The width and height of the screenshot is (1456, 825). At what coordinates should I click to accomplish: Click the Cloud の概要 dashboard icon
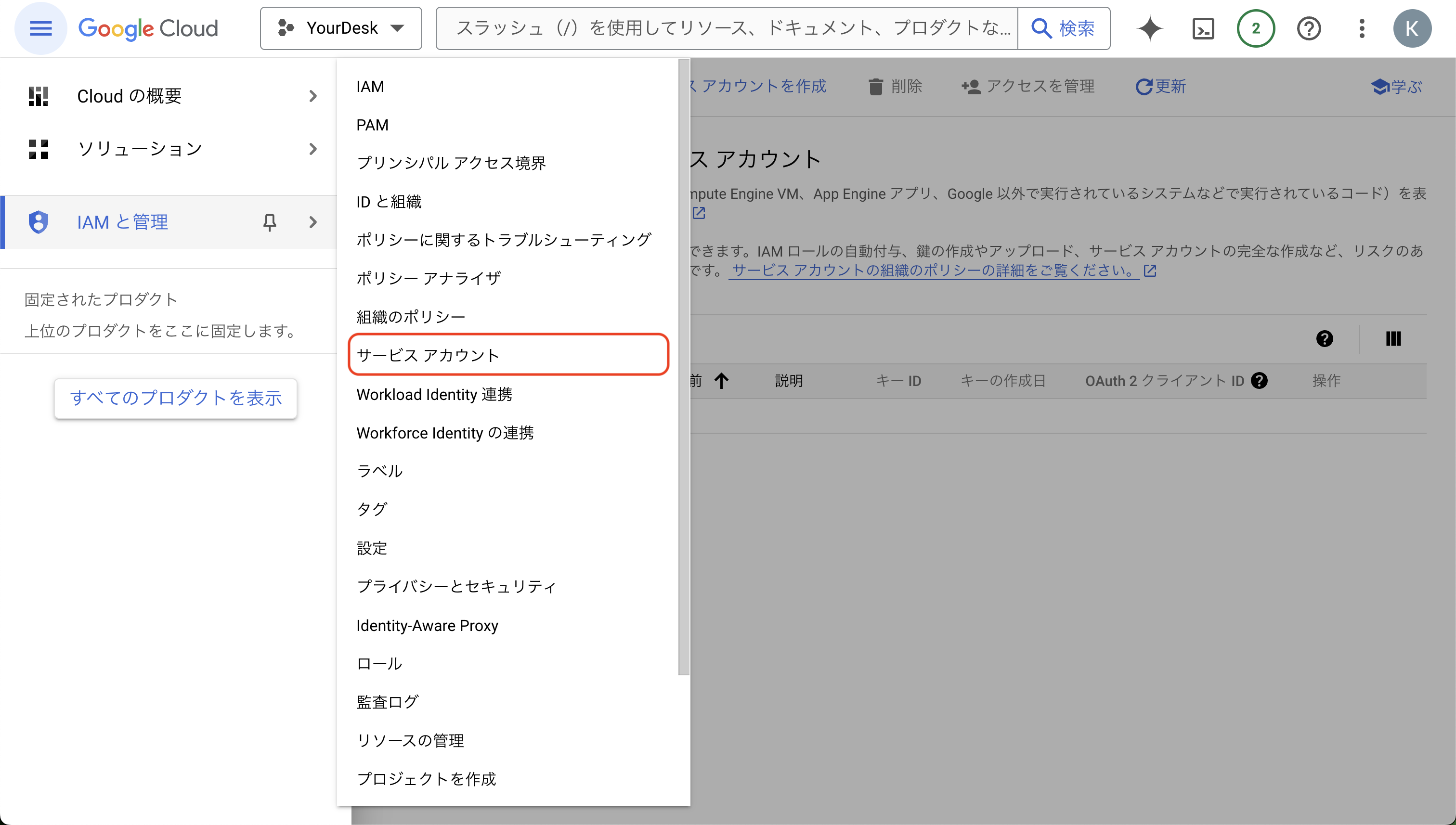(39, 96)
